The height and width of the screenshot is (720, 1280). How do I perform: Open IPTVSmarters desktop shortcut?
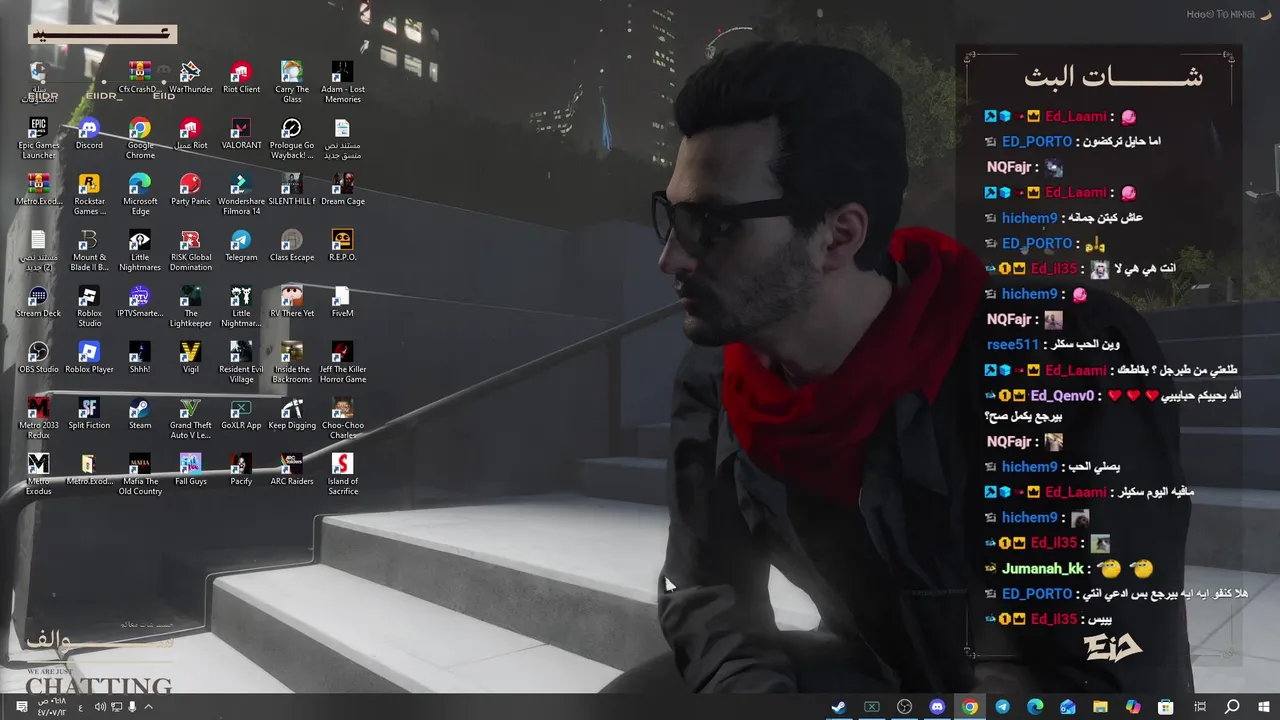coord(140,302)
